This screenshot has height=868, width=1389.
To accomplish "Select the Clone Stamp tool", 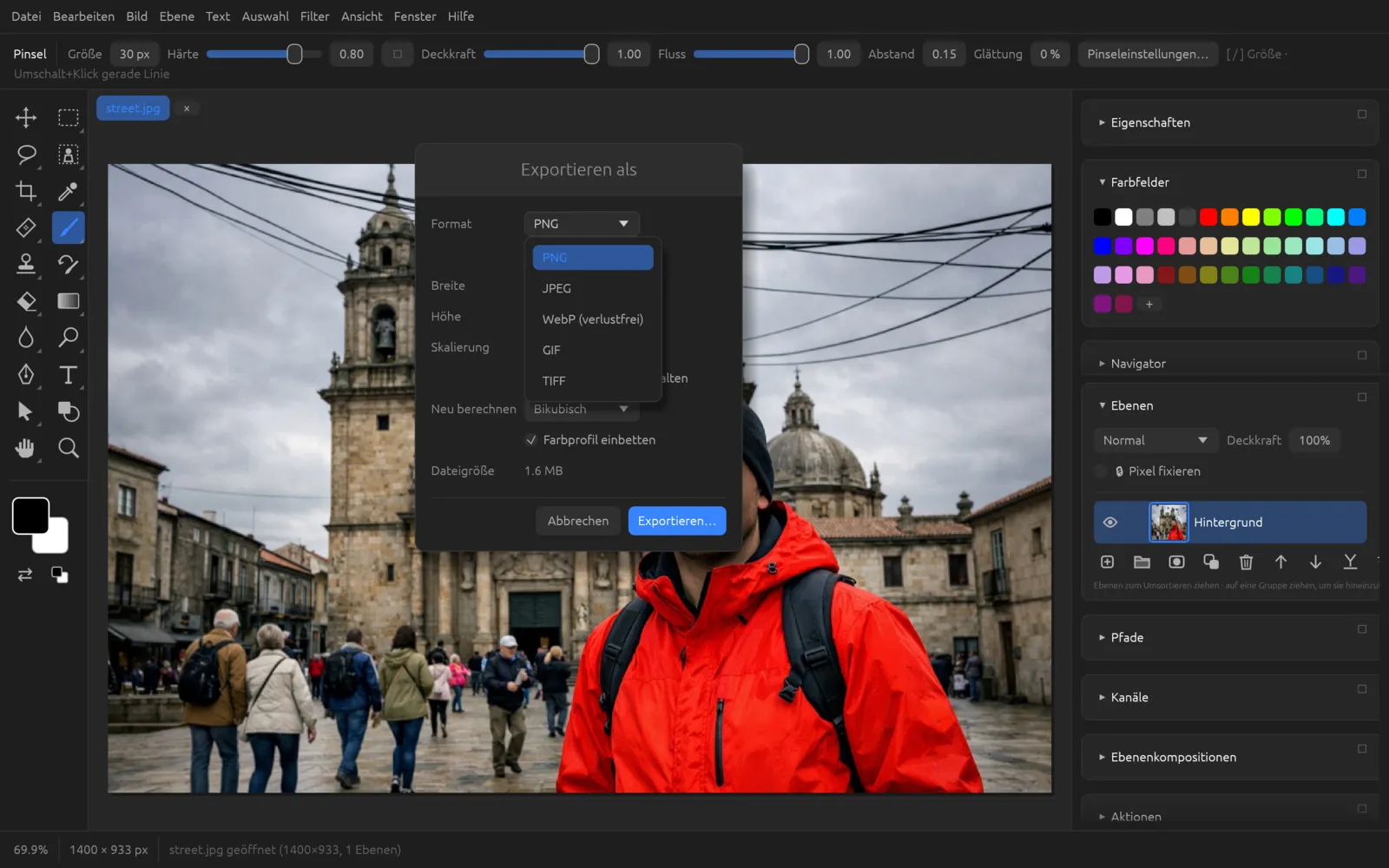I will (26, 264).
